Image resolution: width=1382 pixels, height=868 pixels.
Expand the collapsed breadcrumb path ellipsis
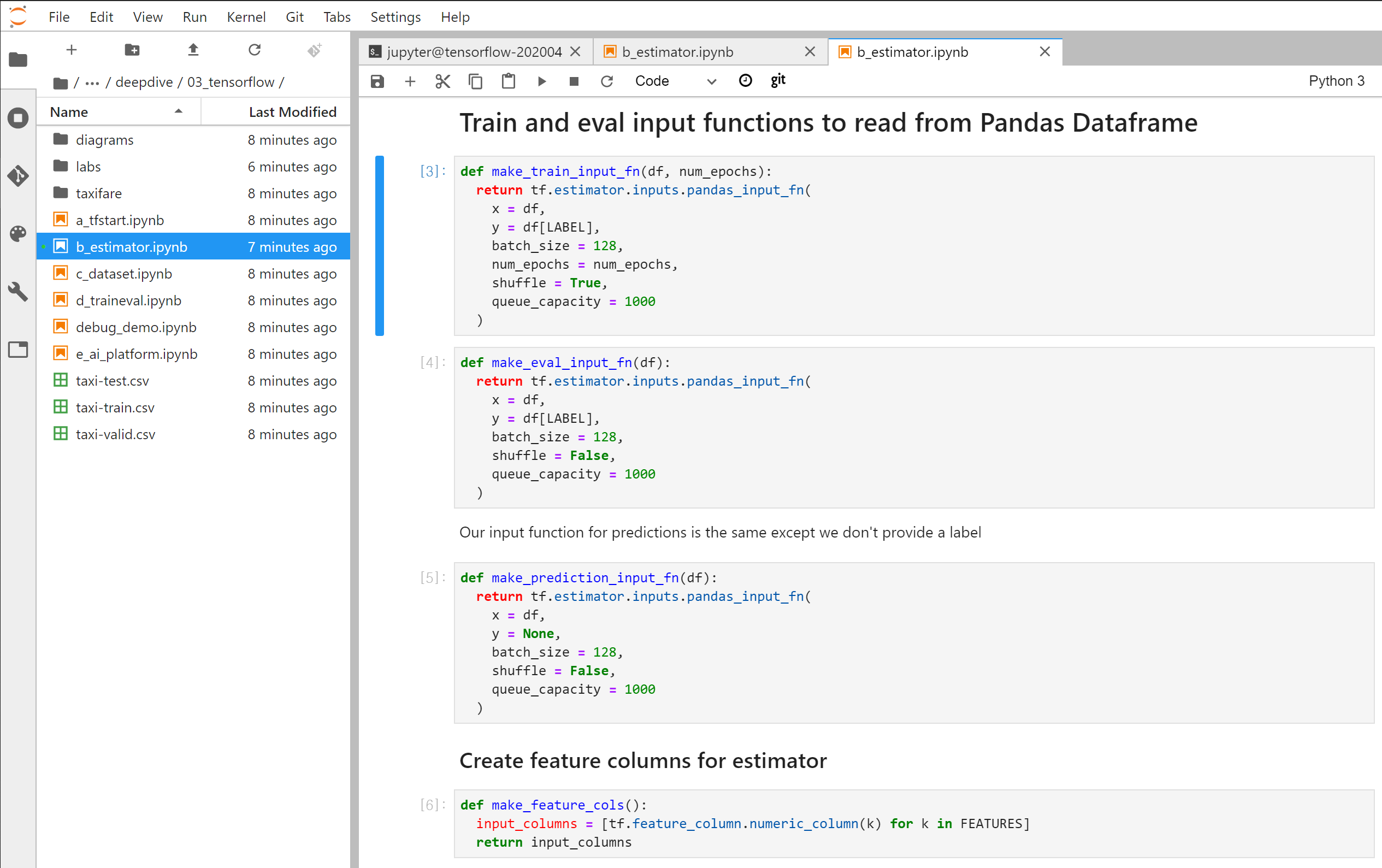pyautogui.click(x=92, y=82)
